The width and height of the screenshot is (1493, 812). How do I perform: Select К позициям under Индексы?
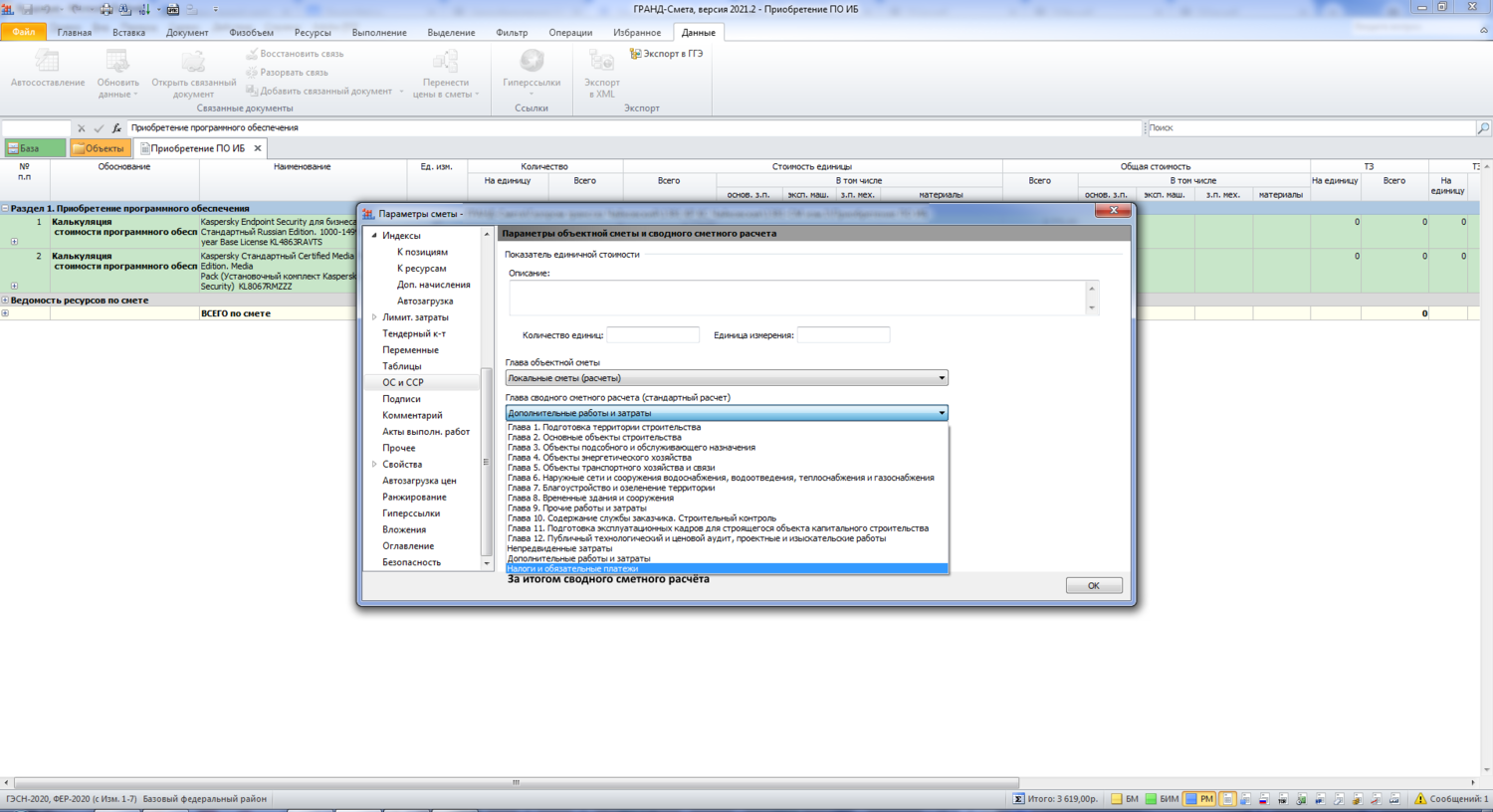click(x=422, y=252)
